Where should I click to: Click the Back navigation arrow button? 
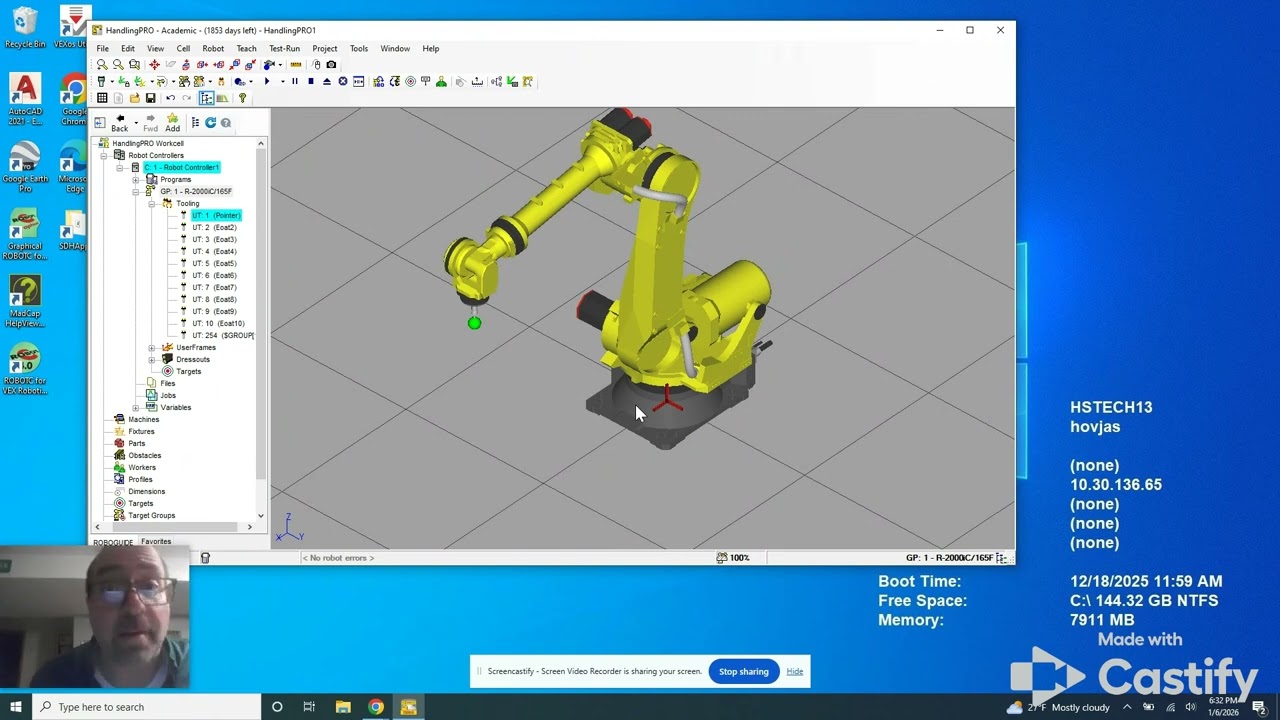point(120,123)
